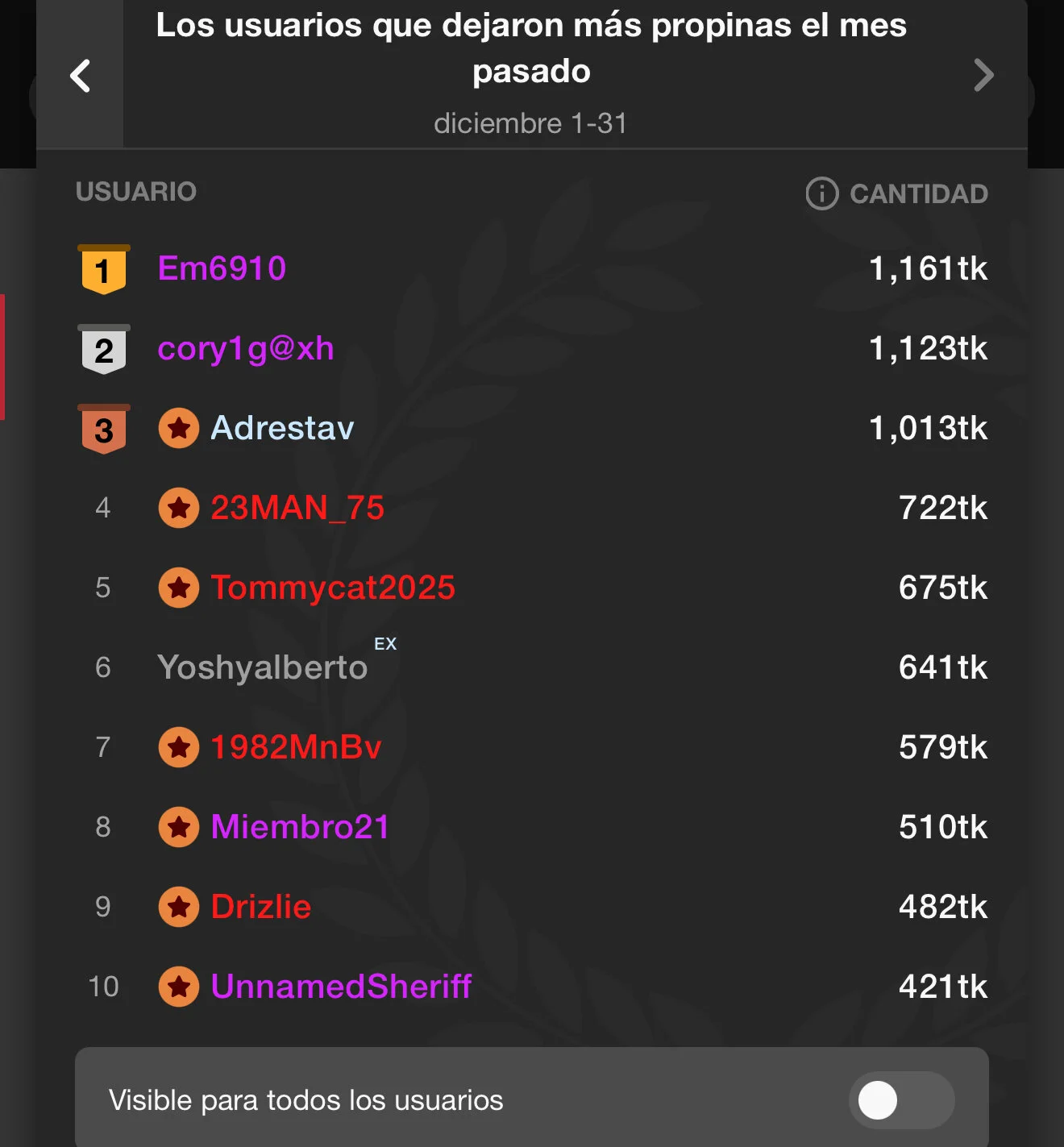Select username Yoshyalberto
The width and height of the screenshot is (1064, 1147).
263,667
